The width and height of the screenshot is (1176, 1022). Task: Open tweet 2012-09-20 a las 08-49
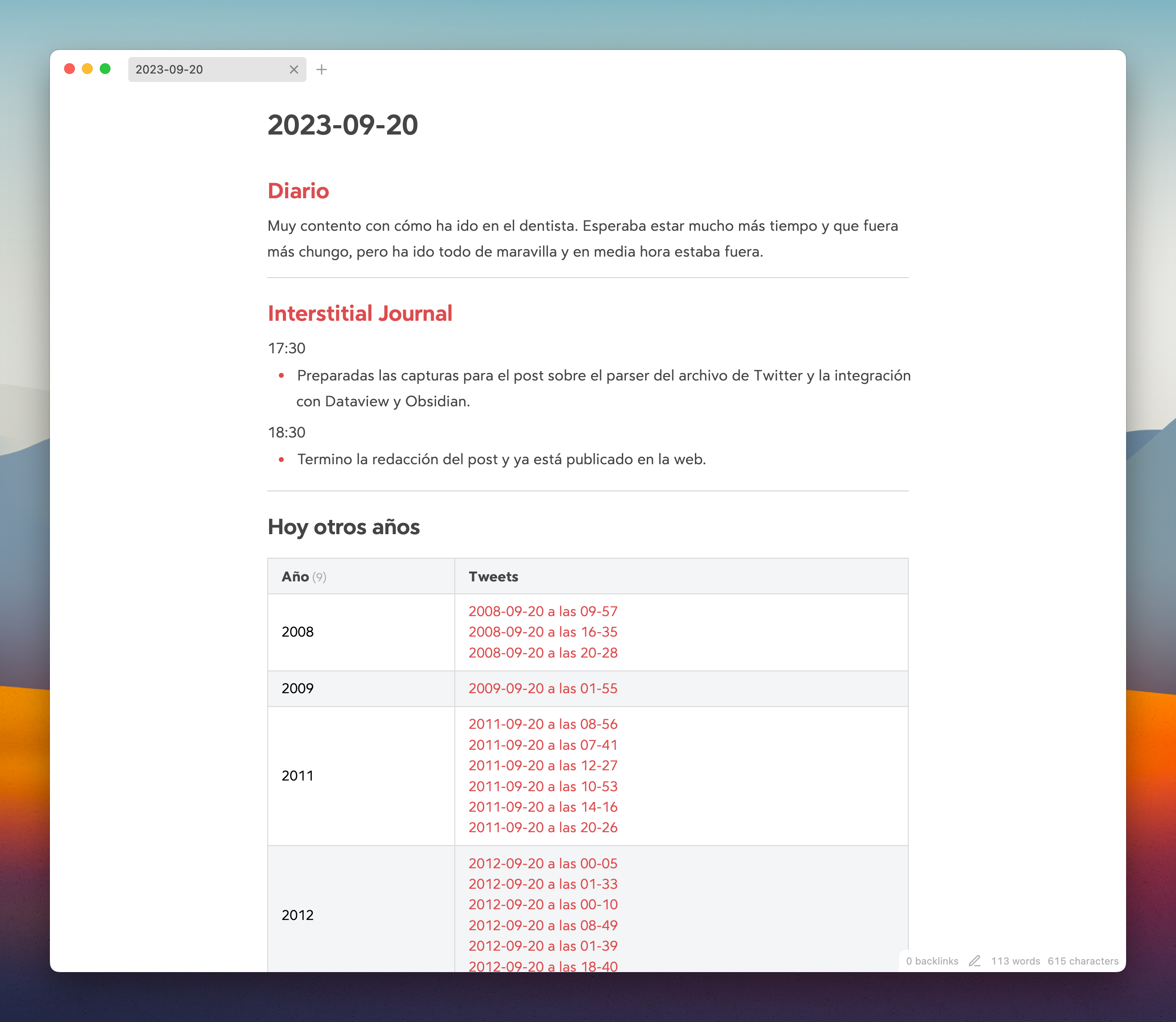[x=543, y=925]
